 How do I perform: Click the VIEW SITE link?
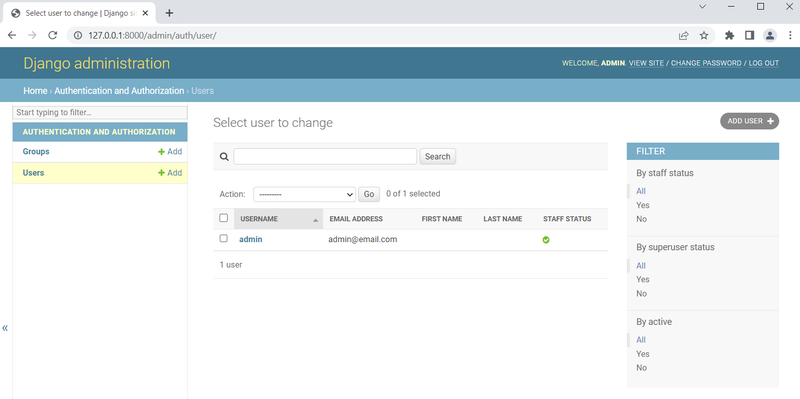[x=646, y=63]
